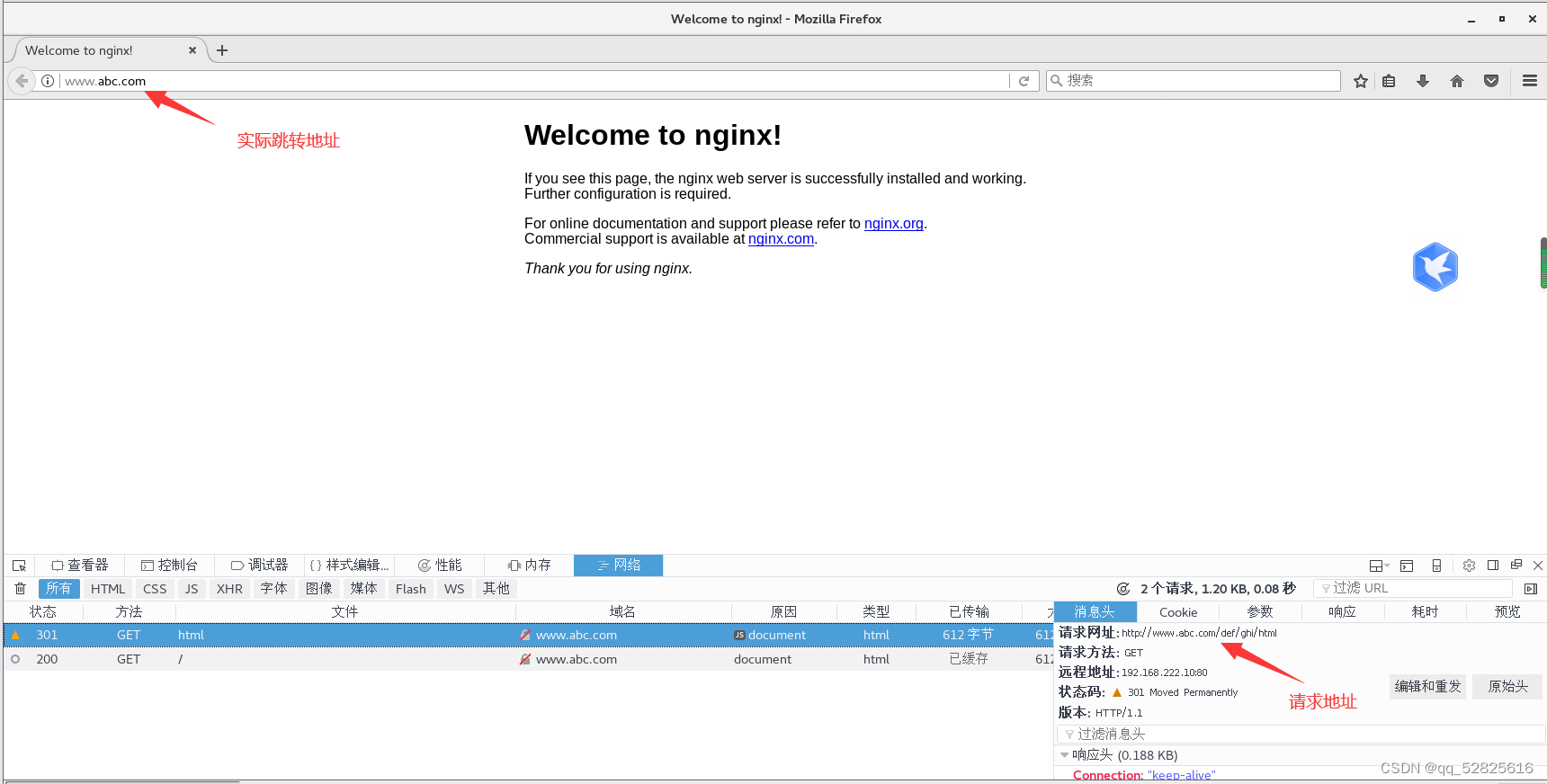The height and width of the screenshot is (784, 1547).
Task: Follow the nginx.com support link
Action: (781, 239)
